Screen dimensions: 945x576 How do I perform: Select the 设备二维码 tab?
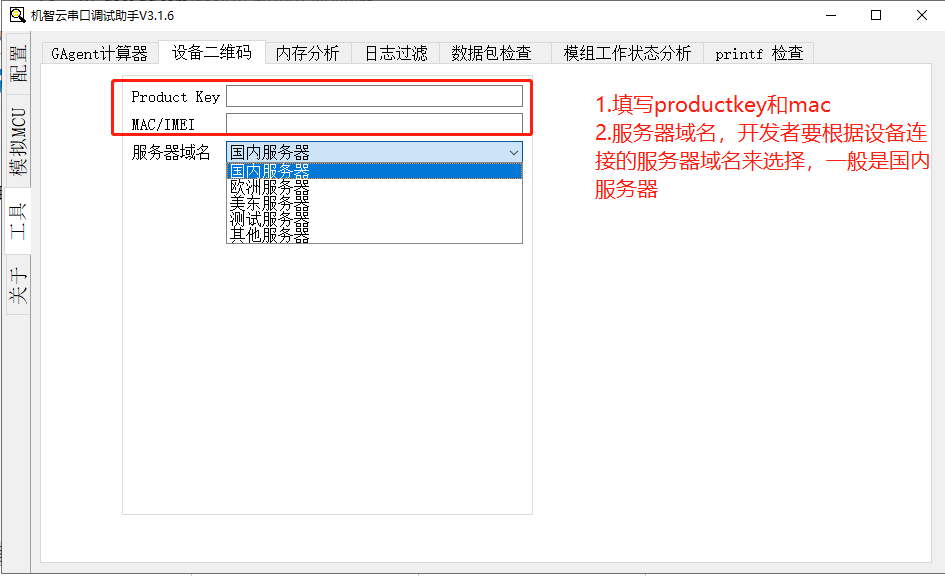211,53
